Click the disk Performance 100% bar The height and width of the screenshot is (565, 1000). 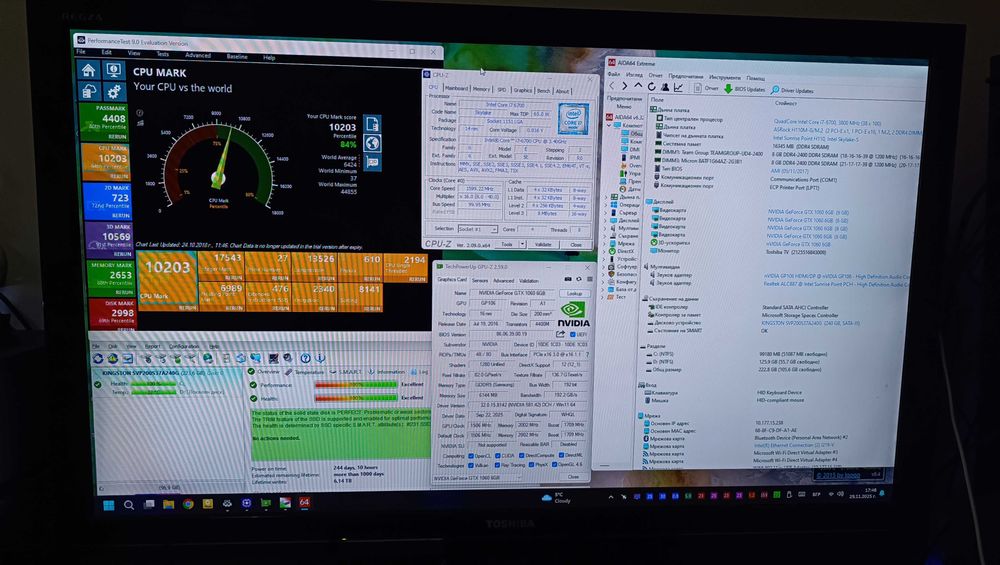pos(355,385)
